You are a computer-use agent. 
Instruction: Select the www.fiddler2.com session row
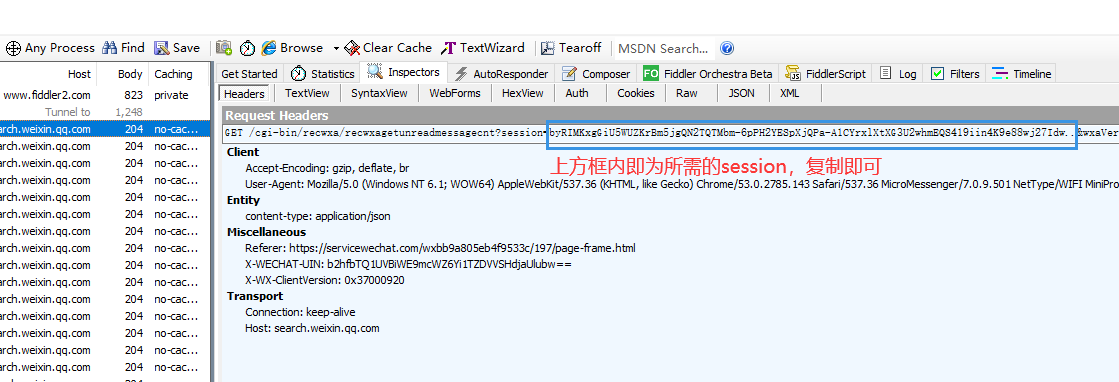pyautogui.click(x=105, y=95)
